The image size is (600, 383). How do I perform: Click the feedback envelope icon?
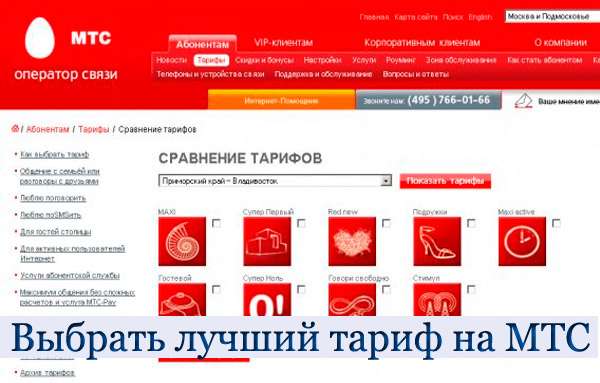[x=523, y=101]
